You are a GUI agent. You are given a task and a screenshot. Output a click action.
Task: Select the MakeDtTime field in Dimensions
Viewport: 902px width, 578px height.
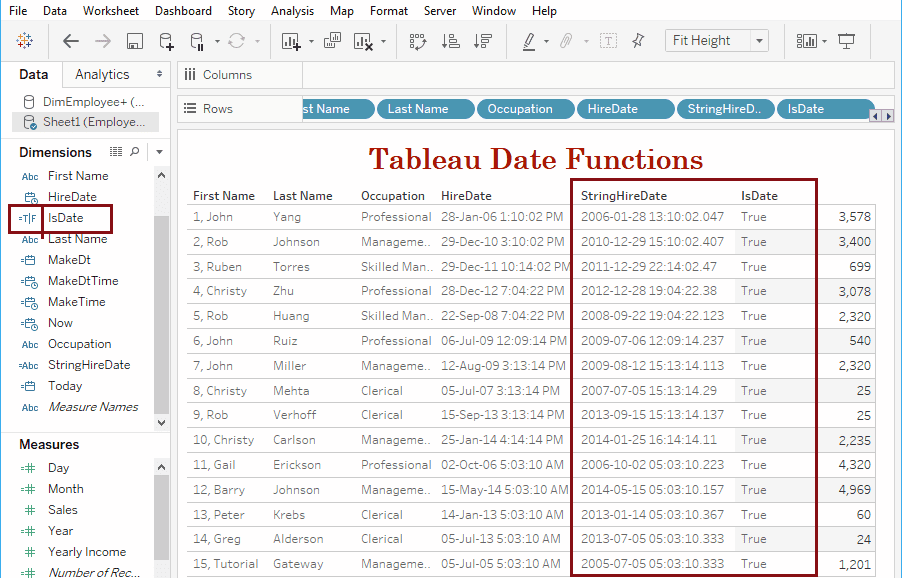point(83,281)
